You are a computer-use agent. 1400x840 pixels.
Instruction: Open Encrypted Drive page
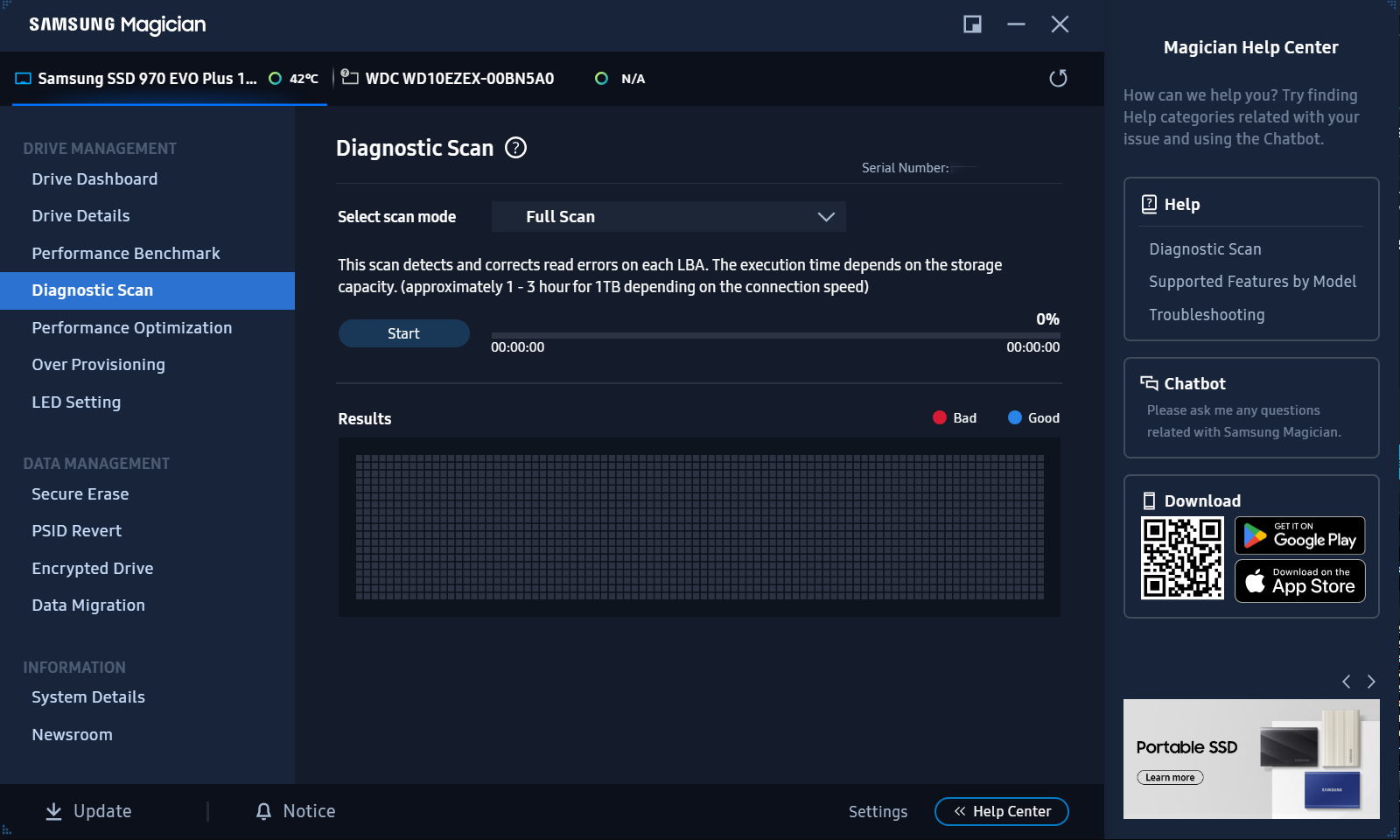tap(93, 569)
